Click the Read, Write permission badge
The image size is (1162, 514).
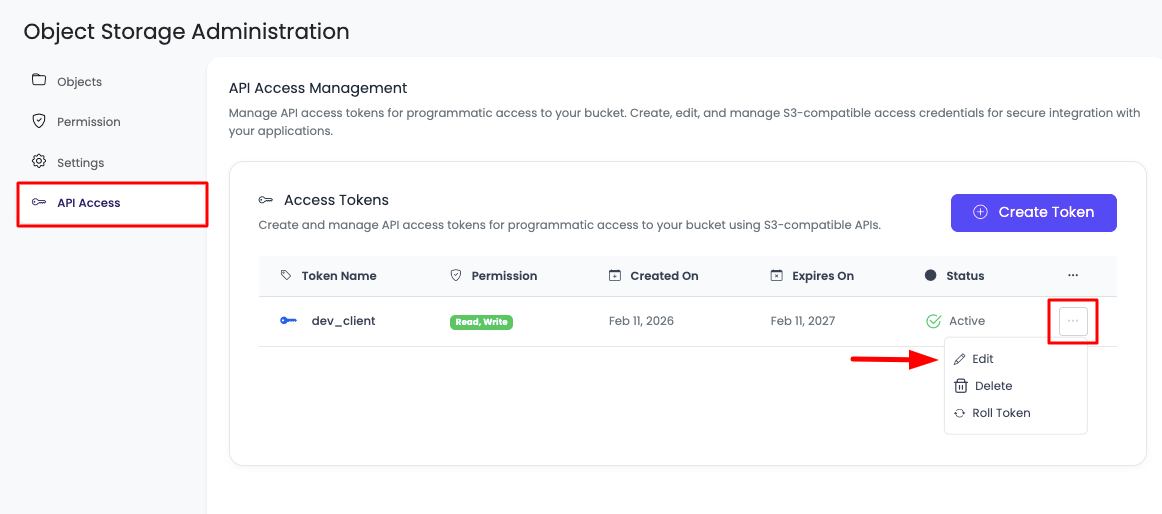point(481,322)
